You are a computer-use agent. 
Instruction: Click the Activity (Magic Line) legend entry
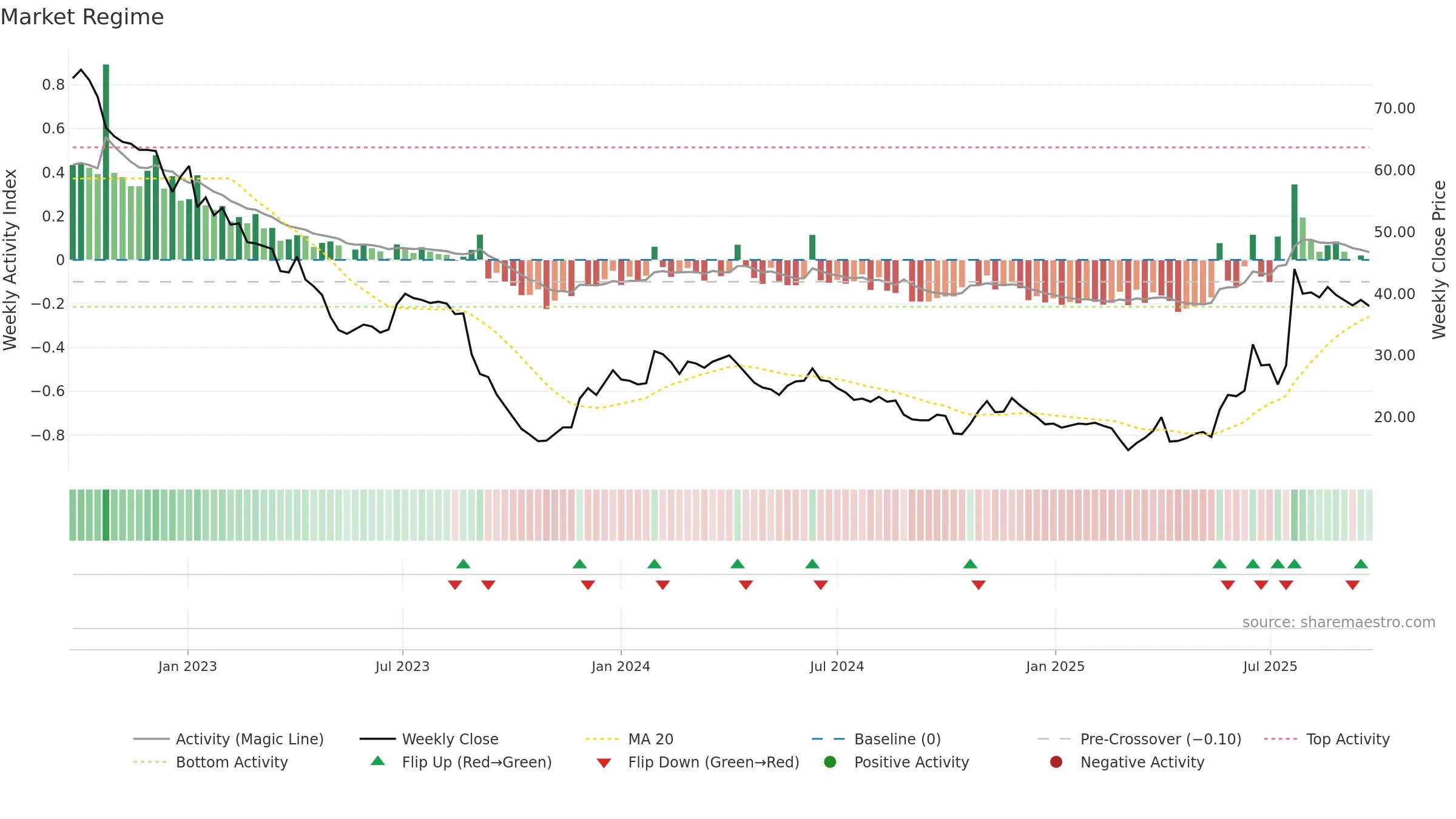click(x=229, y=739)
